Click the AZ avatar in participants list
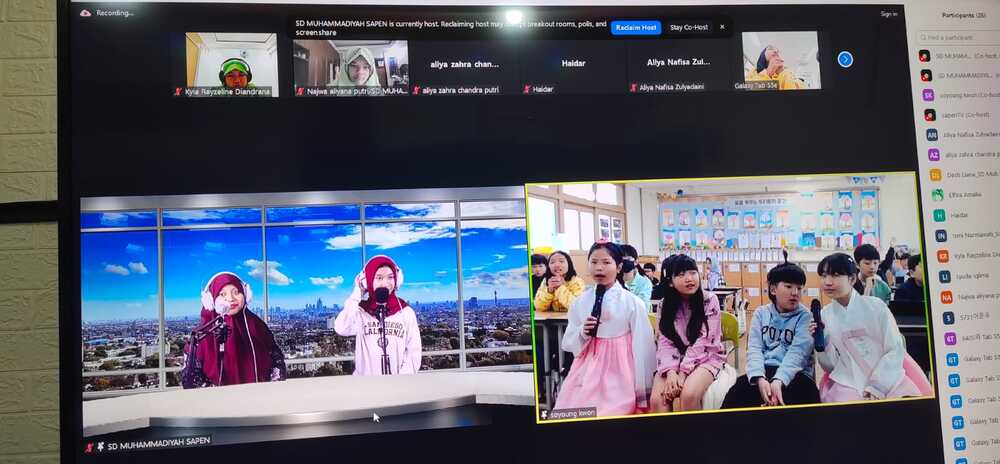The width and height of the screenshot is (1000, 464). (x=934, y=154)
